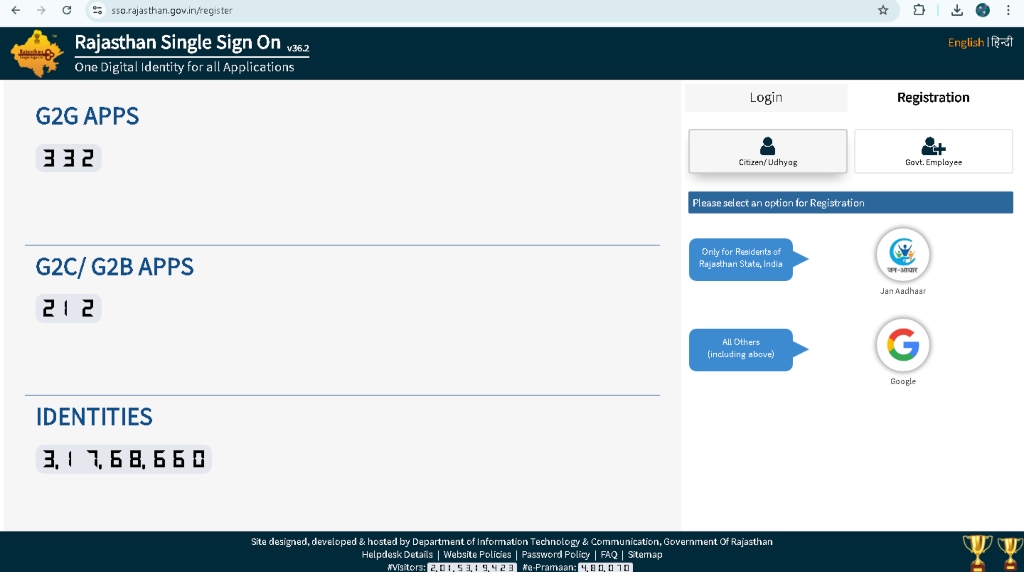Image resolution: width=1024 pixels, height=572 pixels.
Task: Open browser profile avatar
Action: click(x=983, y=10)
